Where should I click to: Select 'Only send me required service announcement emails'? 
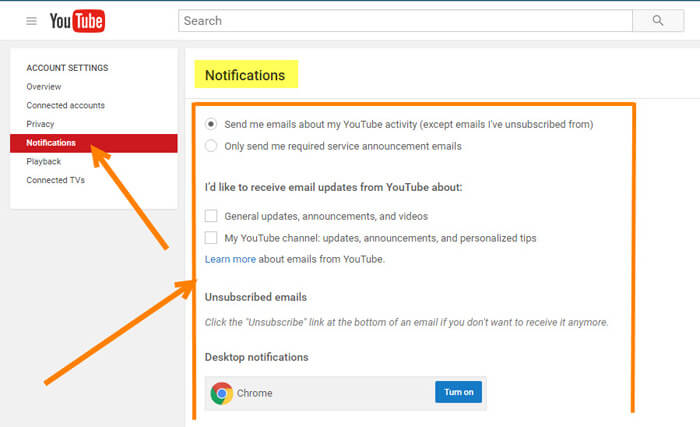211,146
